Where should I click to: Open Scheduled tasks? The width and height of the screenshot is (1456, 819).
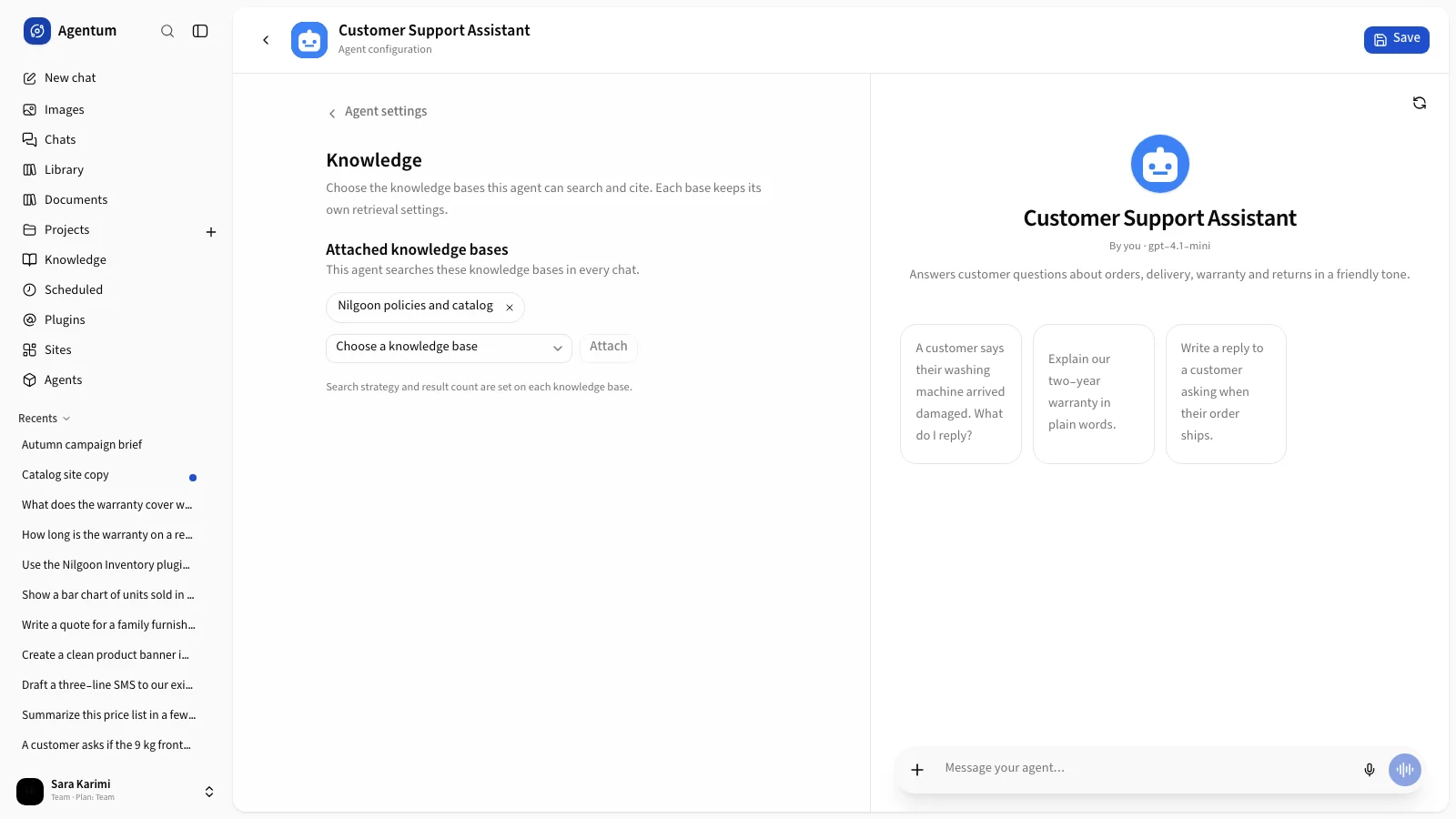click(116, 289)
